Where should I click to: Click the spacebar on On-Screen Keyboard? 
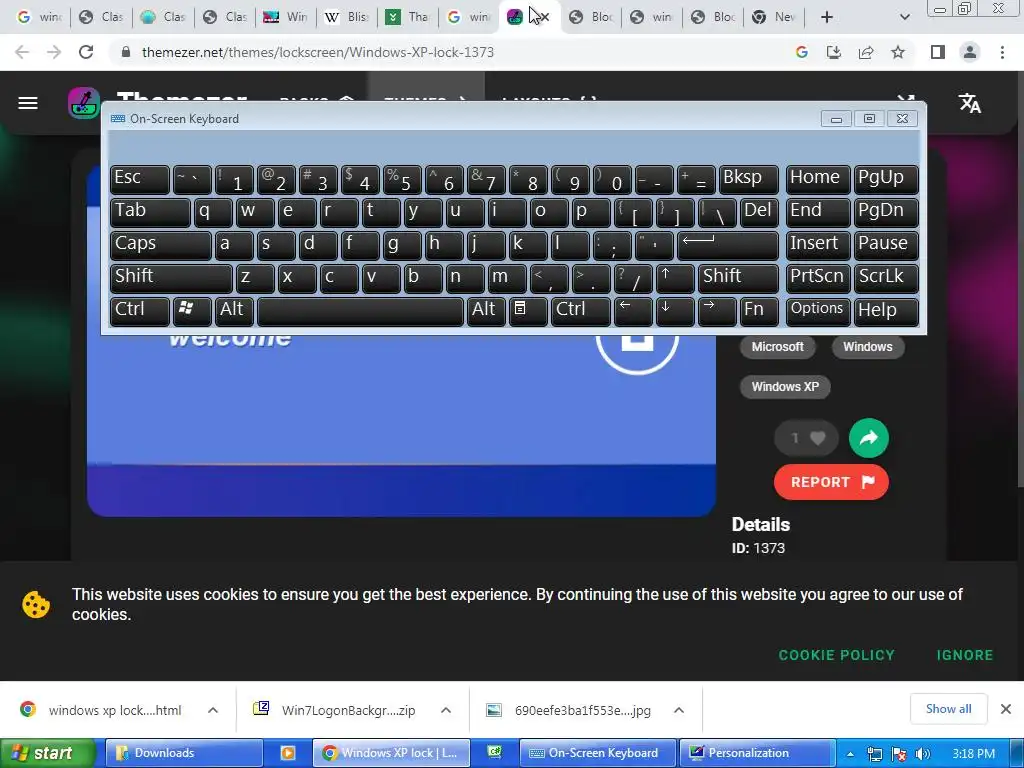[x=360, y=311]
